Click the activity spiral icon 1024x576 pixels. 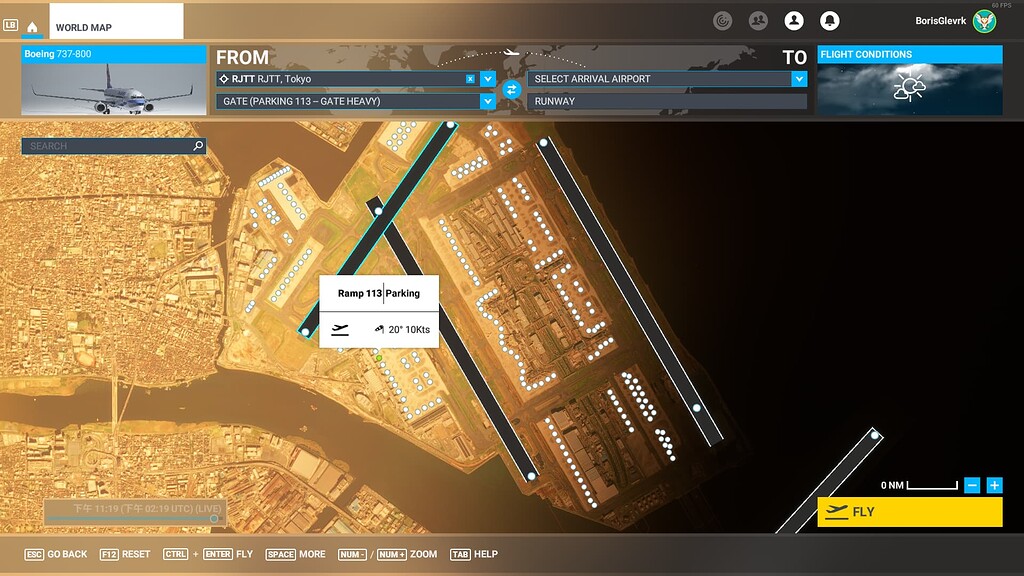722,21
